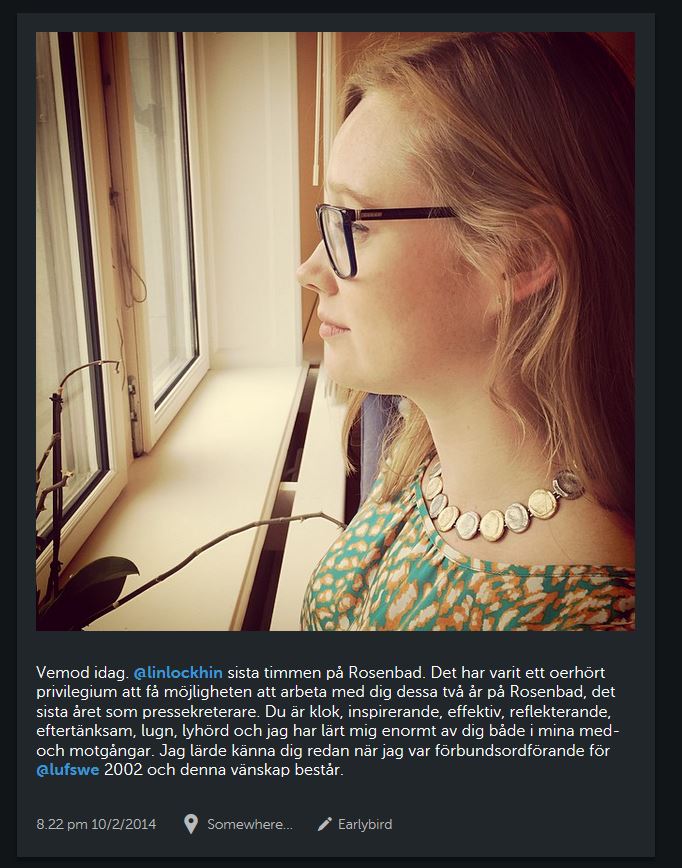Click the woman's ear in the photo
682x868 pixels.
534,268
